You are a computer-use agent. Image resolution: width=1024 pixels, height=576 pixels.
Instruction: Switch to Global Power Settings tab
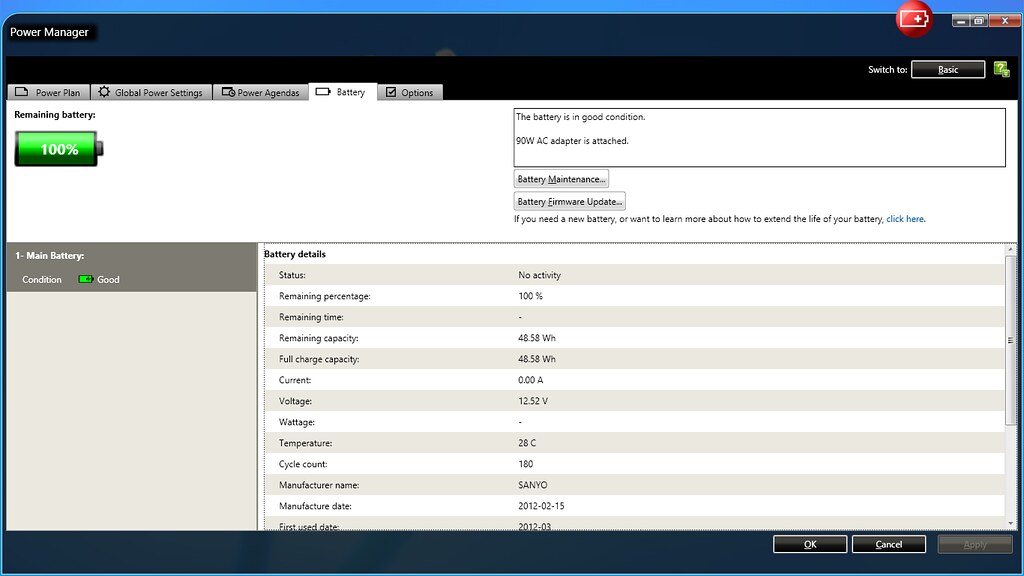[152, 92]
